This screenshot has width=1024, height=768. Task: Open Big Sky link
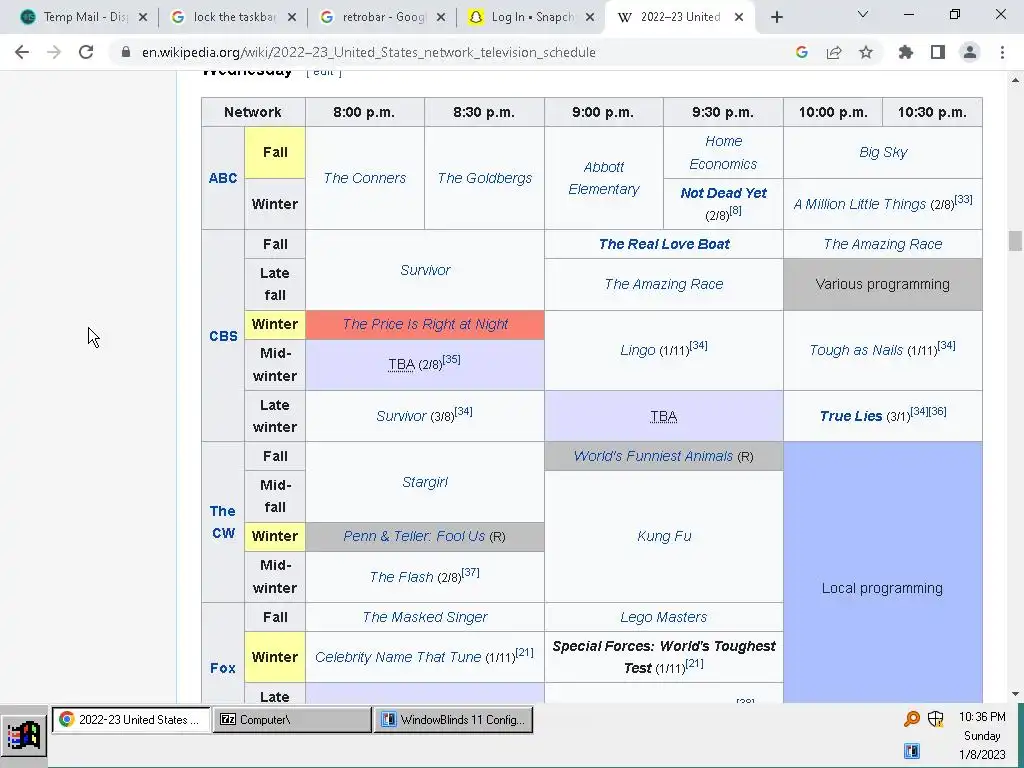click(x=883, y=152)
